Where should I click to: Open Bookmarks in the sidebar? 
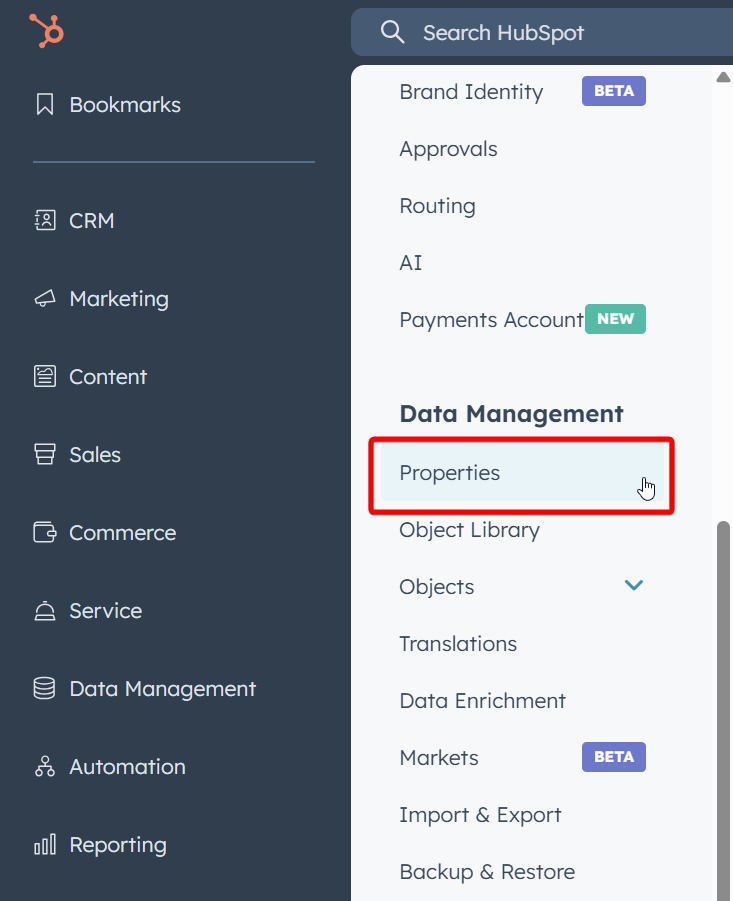click(x=125, y=105)
